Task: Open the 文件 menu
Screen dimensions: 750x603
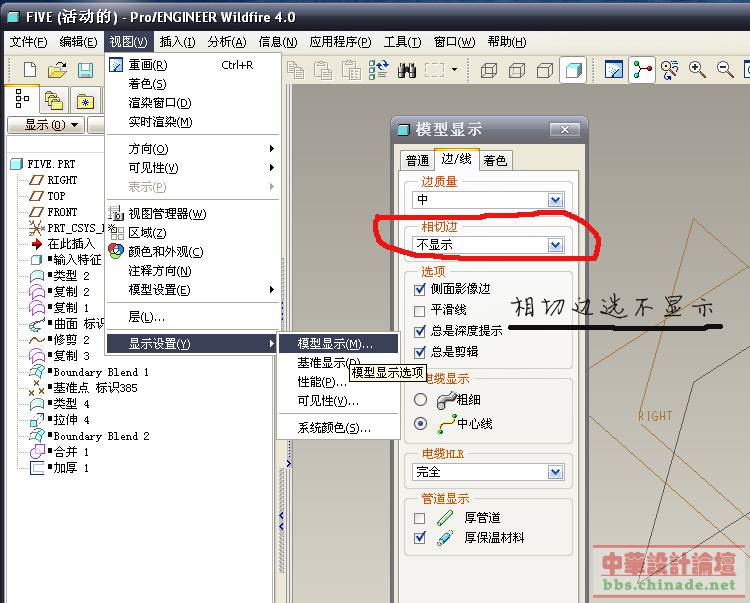Action: [28, 42]
